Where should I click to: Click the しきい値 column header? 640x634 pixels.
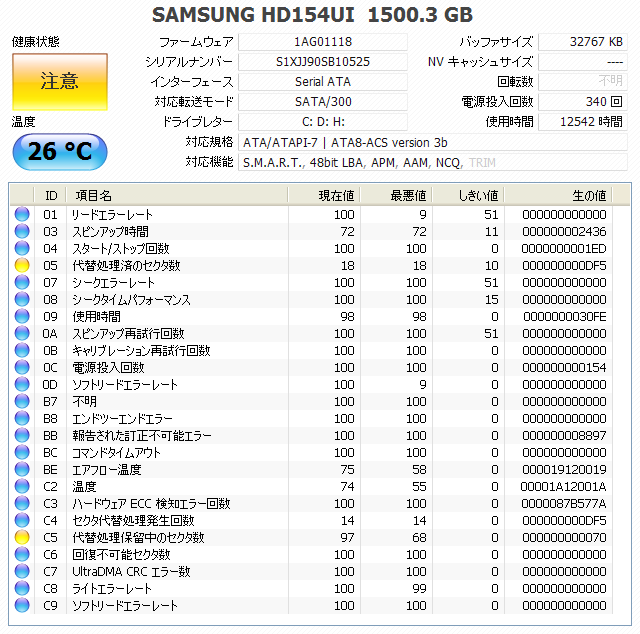[468, 196]
